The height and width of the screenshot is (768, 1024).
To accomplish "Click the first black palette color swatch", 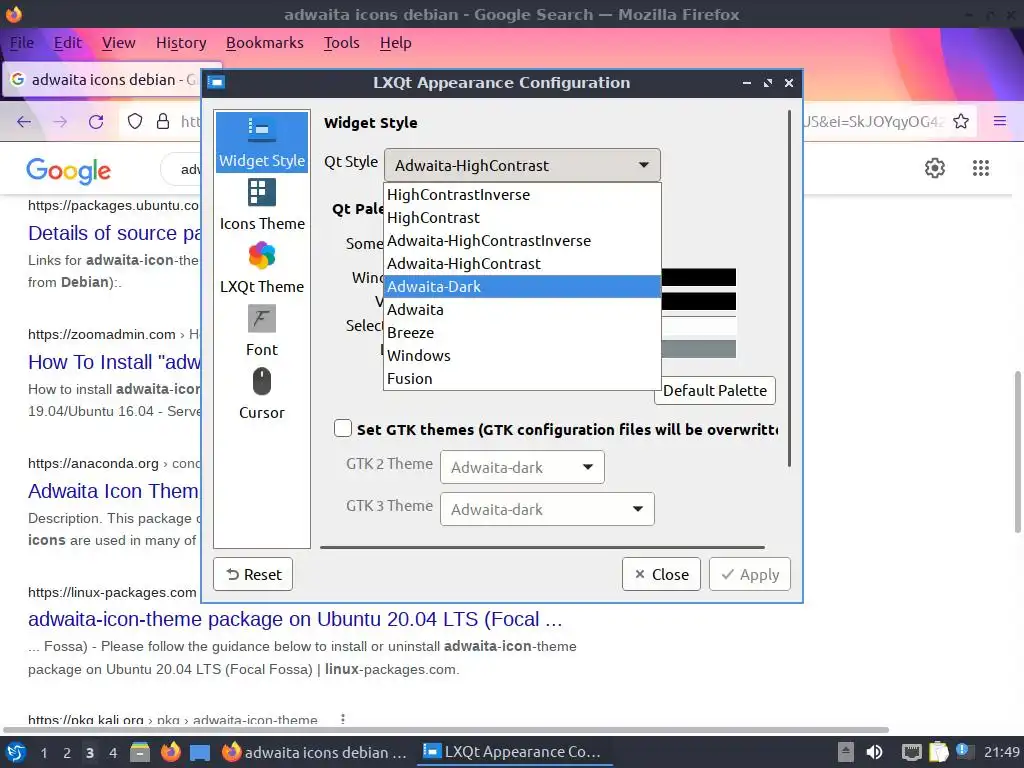I will 699,277.
